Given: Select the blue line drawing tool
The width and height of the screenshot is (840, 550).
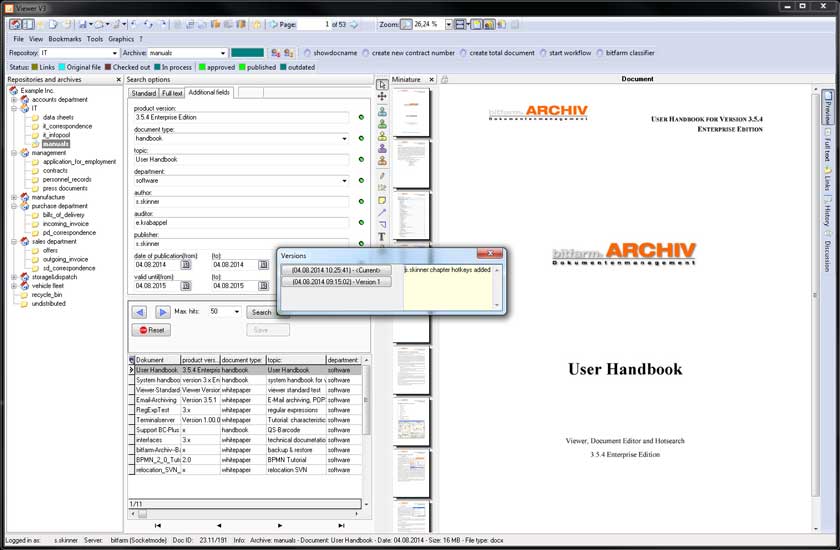Looking at the screenshot, I should [382, 212].
